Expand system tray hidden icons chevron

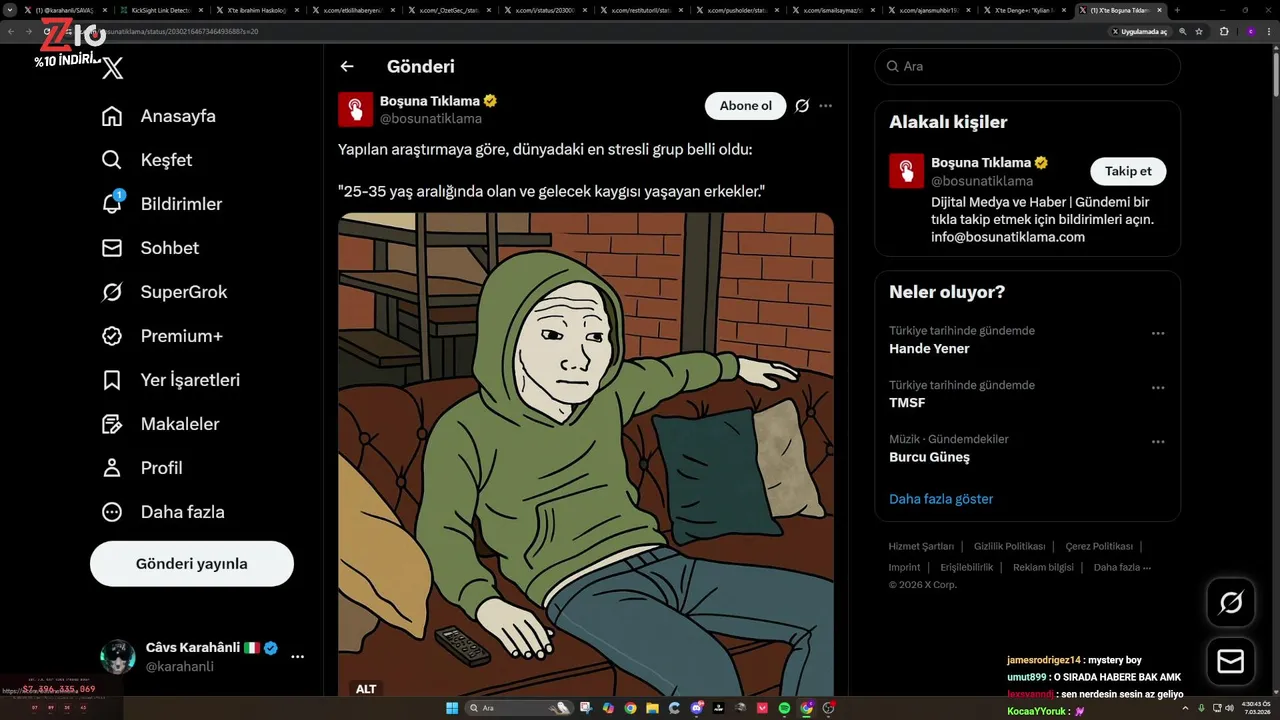pyautogui.click(x=1187, y=708)
